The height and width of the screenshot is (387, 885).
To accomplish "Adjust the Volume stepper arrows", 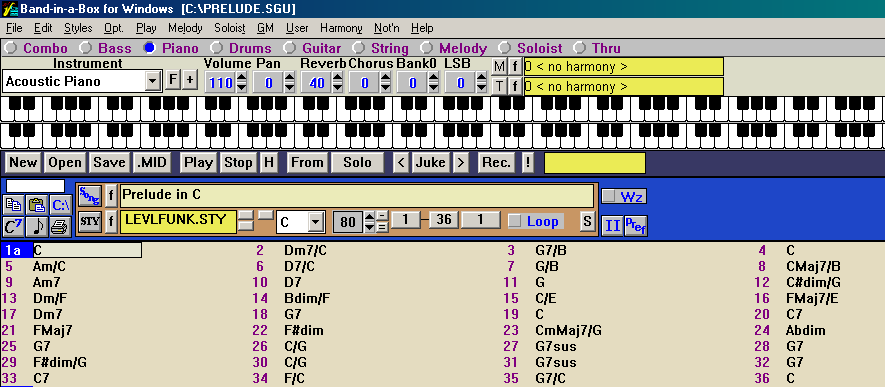I will (x=241, y=83).
